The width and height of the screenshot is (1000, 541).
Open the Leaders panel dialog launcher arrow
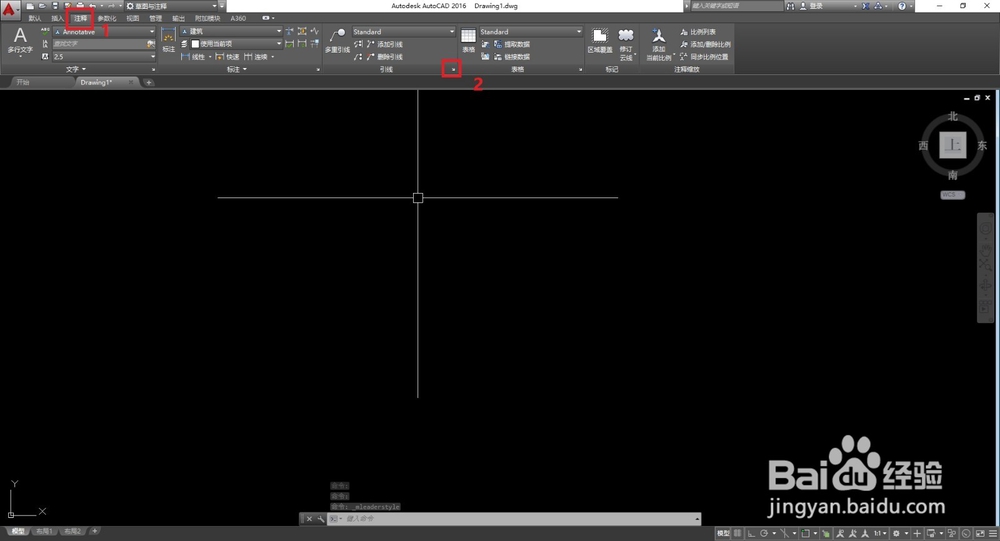(453, 70)
